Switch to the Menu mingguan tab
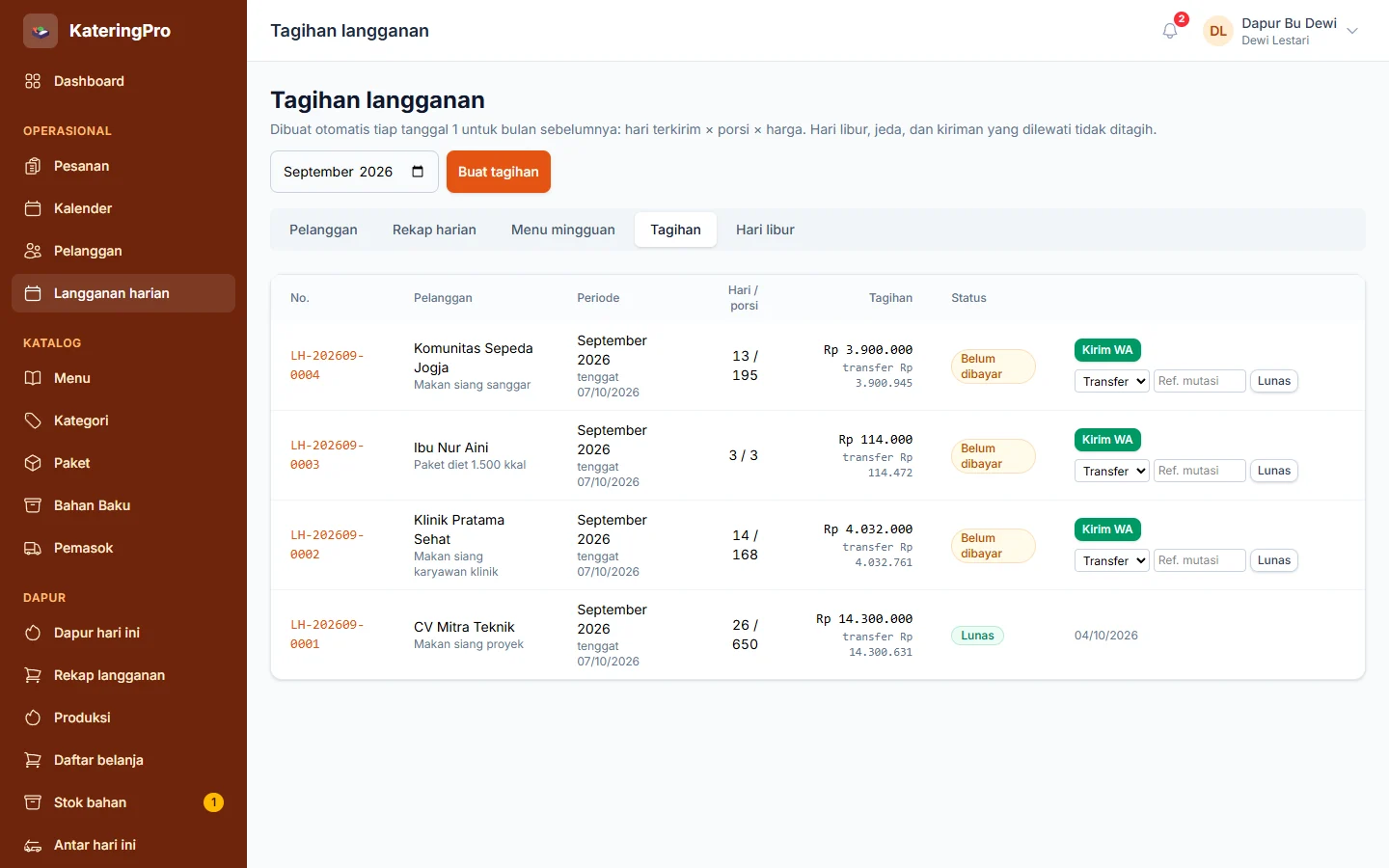The height and width of the screenshot is (868, 1389). tap(563, 230)
